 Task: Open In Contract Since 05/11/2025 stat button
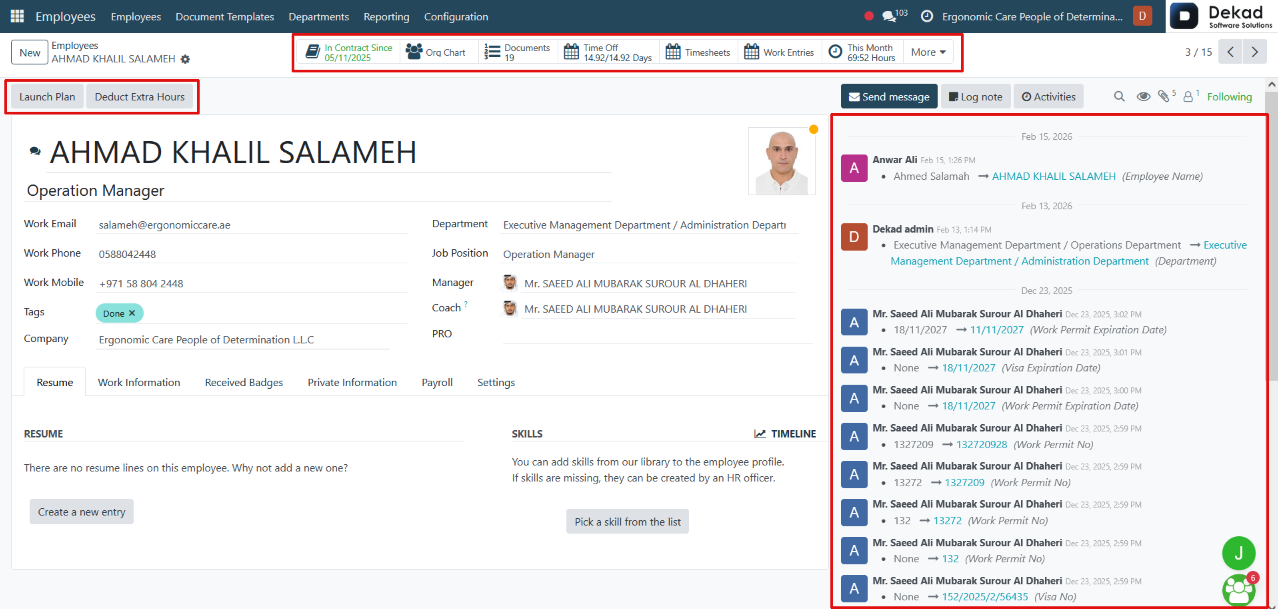(349, 52)
